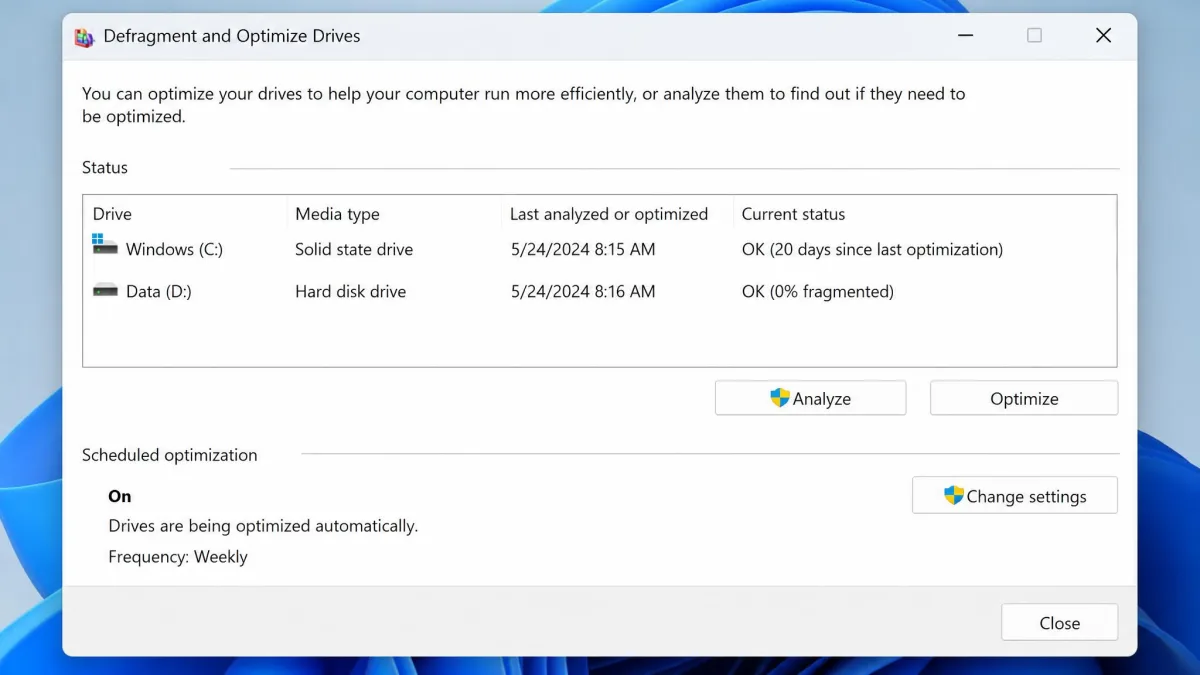Click the Last analyzed or optimized header

[x=608, y=214]
